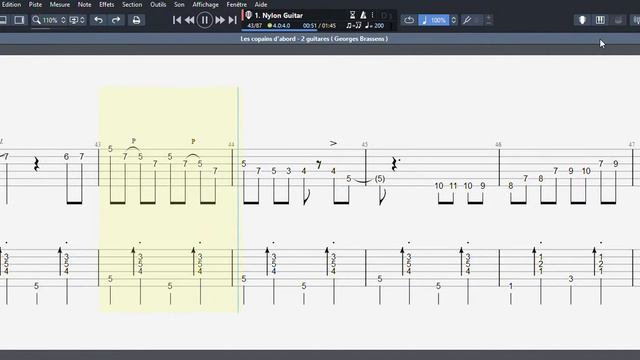This screenshot has width=640, height=360.
Task: Click the bar 44 number marker
Action: tap(231, 144)
